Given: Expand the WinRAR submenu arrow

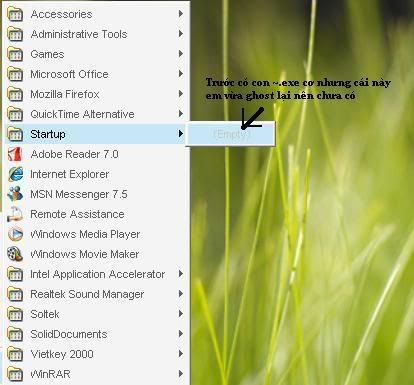Looking at the screenshot, I should click(181, 374).
